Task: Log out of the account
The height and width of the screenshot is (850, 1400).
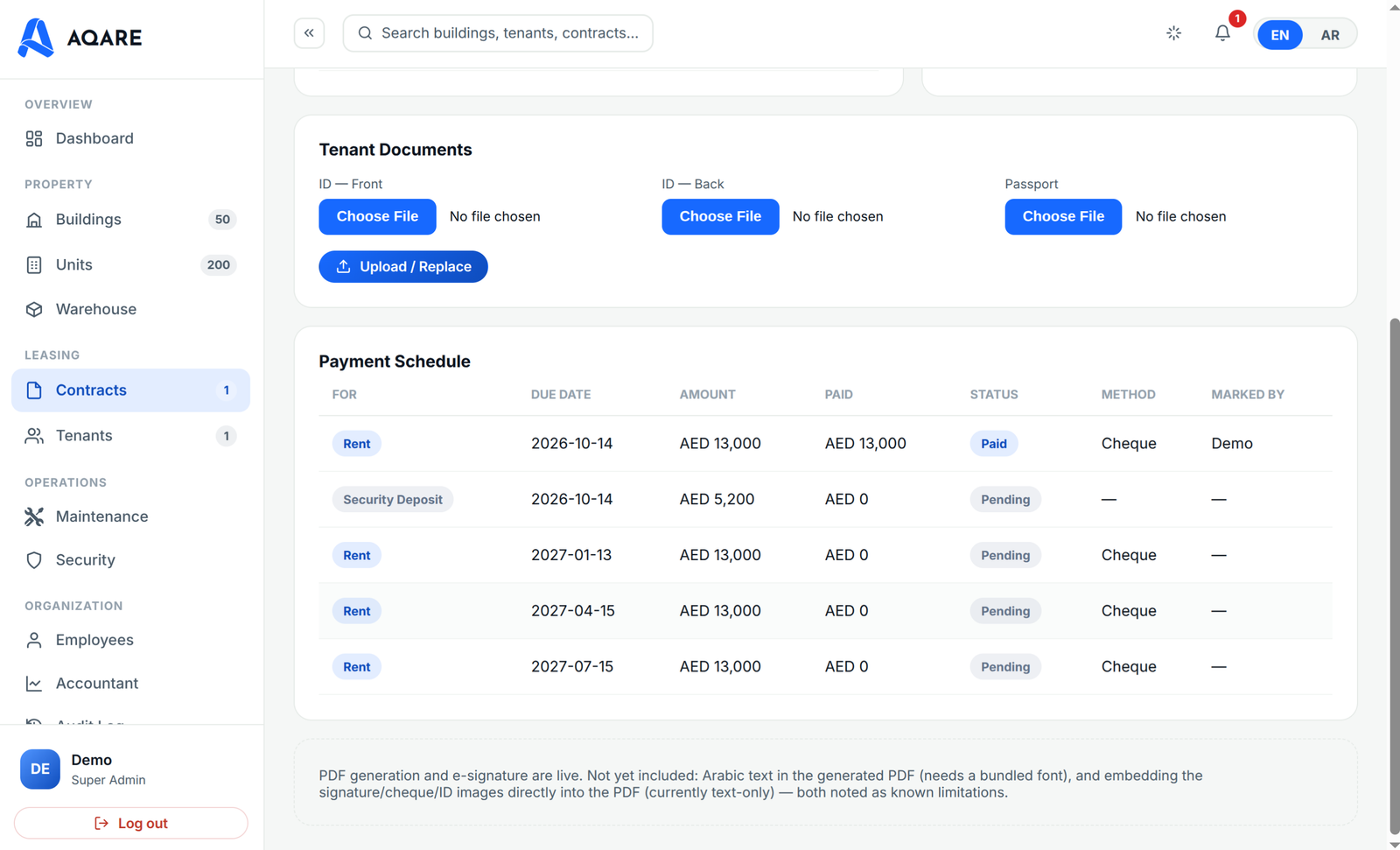Action: 131,823
